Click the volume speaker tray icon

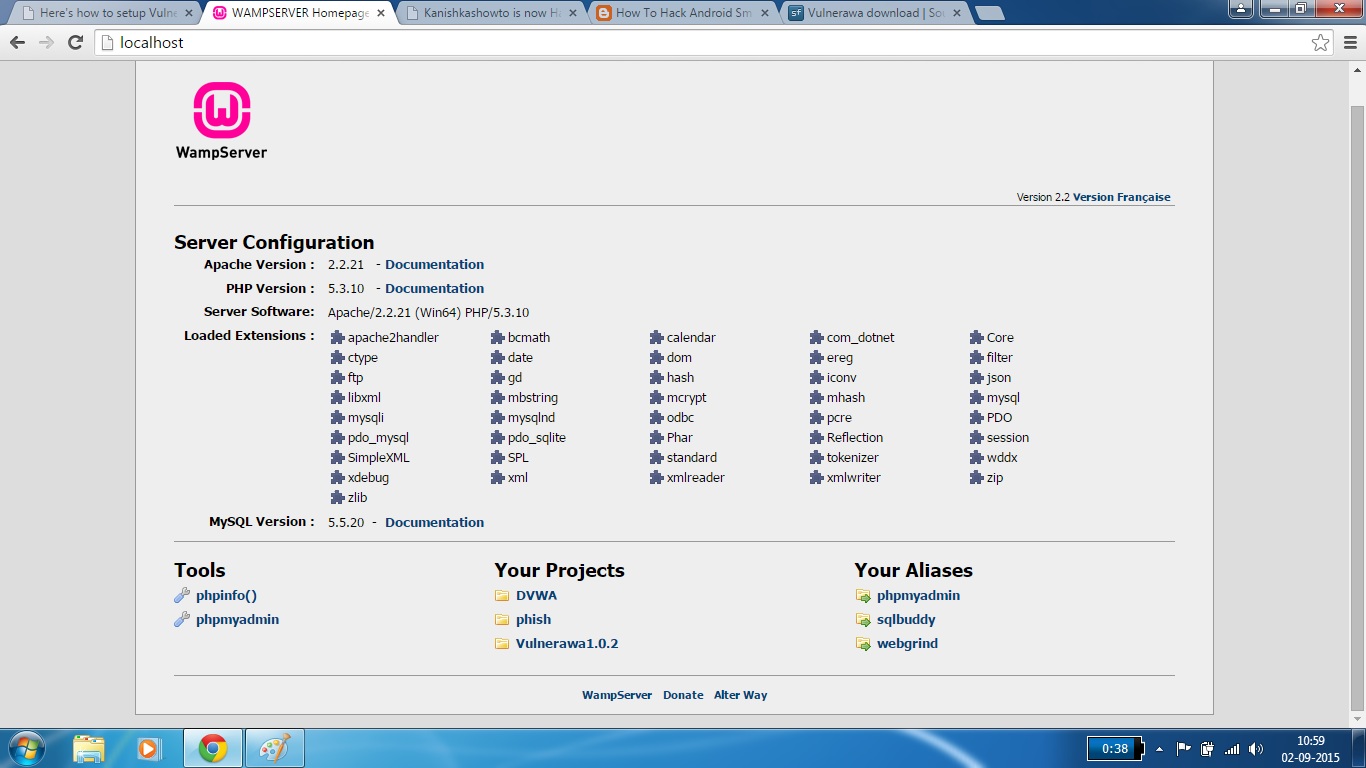coord(1256,749)
